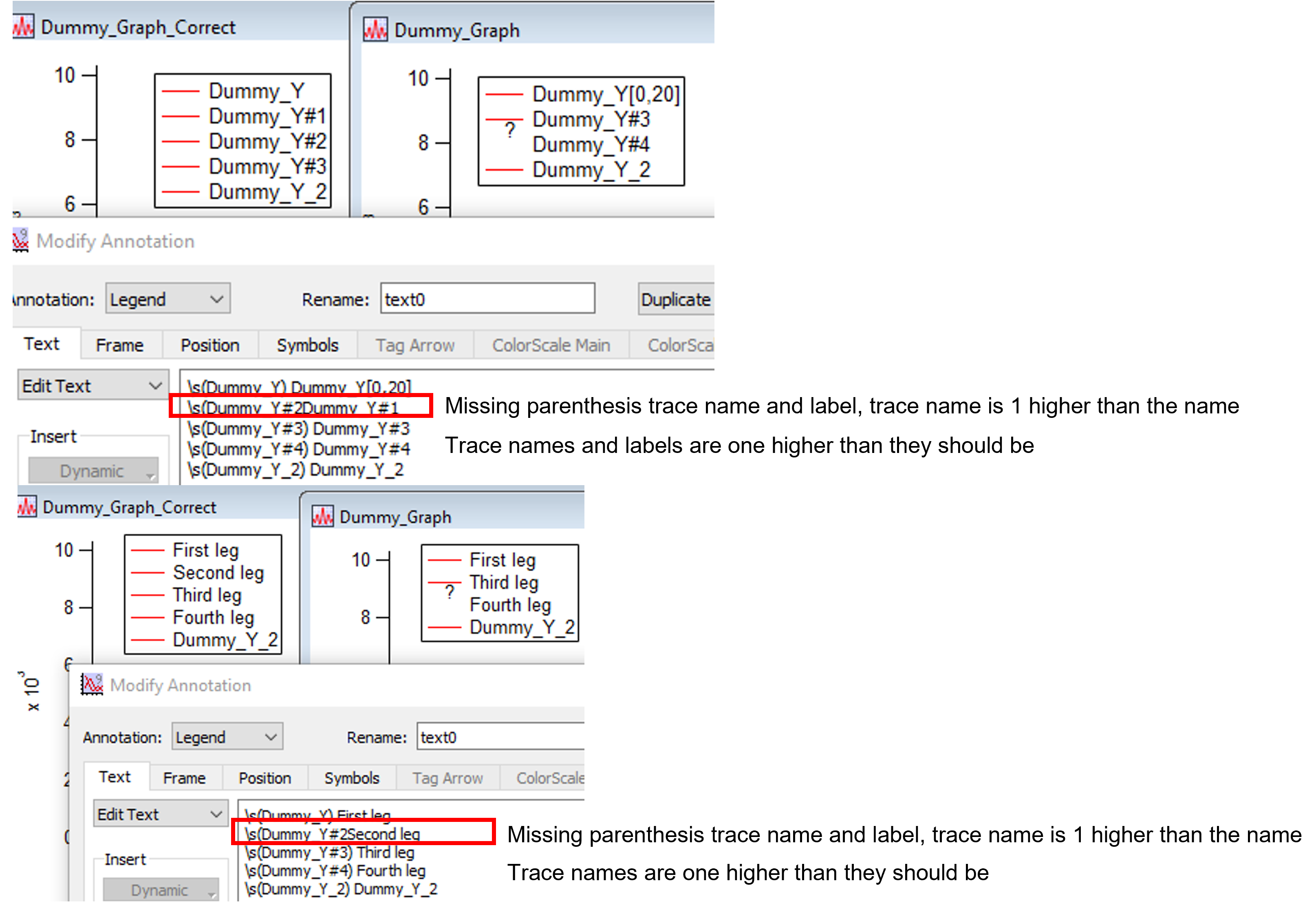The height and width of the screenshot is (912, 1316).
Task: Open the Annotation dropdown showing Legend
Action: [168, 298]
